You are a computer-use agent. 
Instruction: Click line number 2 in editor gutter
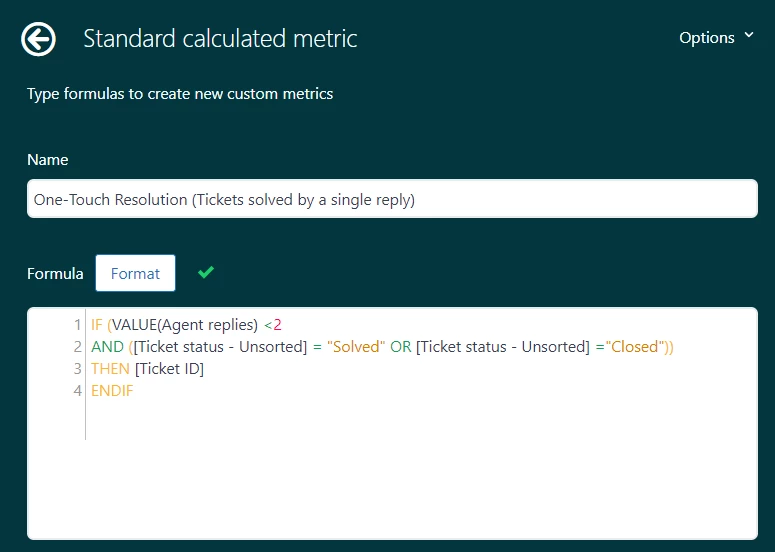[x=77, y=347]
